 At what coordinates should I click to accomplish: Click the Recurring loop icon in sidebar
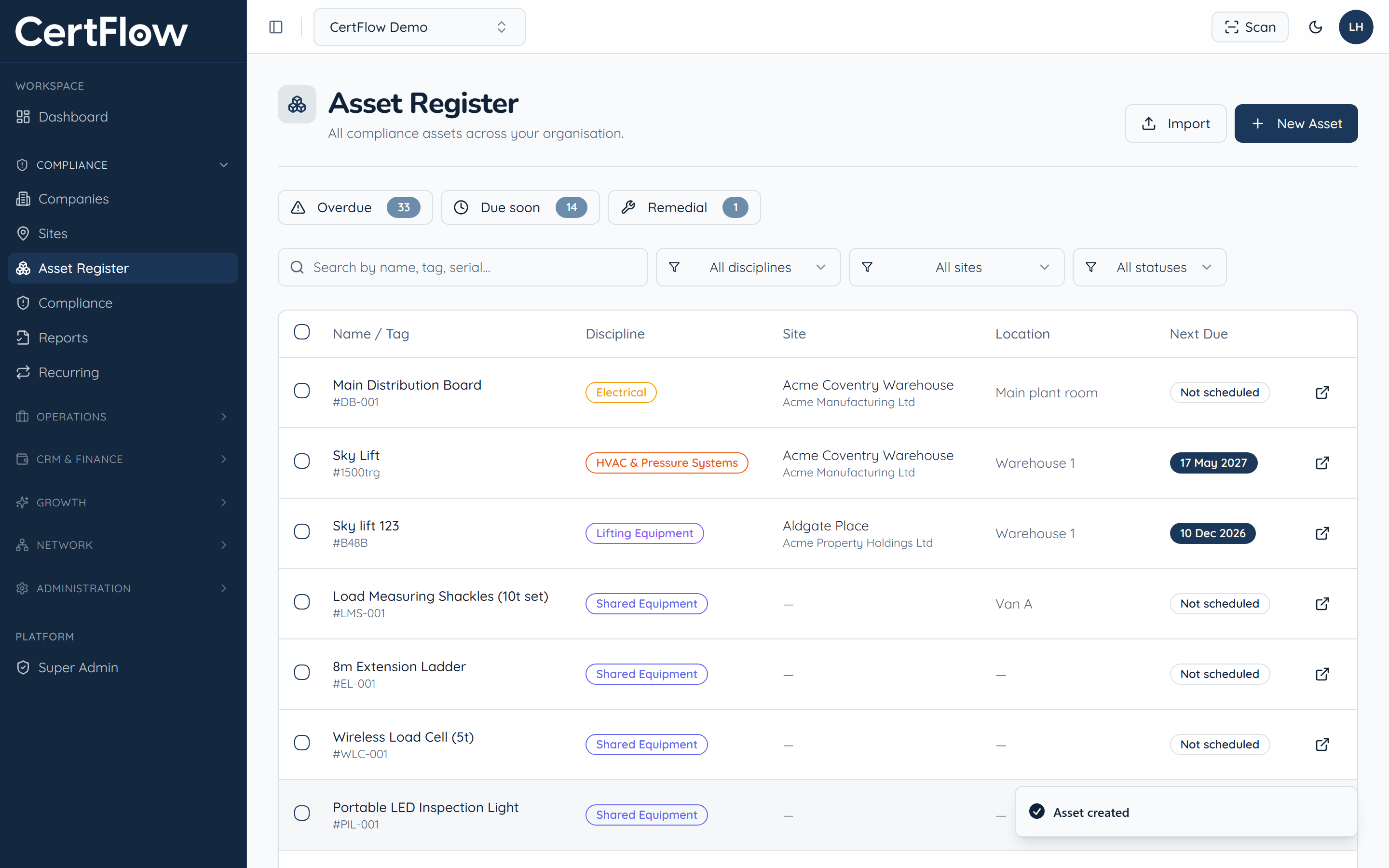[x=23, y=373]
